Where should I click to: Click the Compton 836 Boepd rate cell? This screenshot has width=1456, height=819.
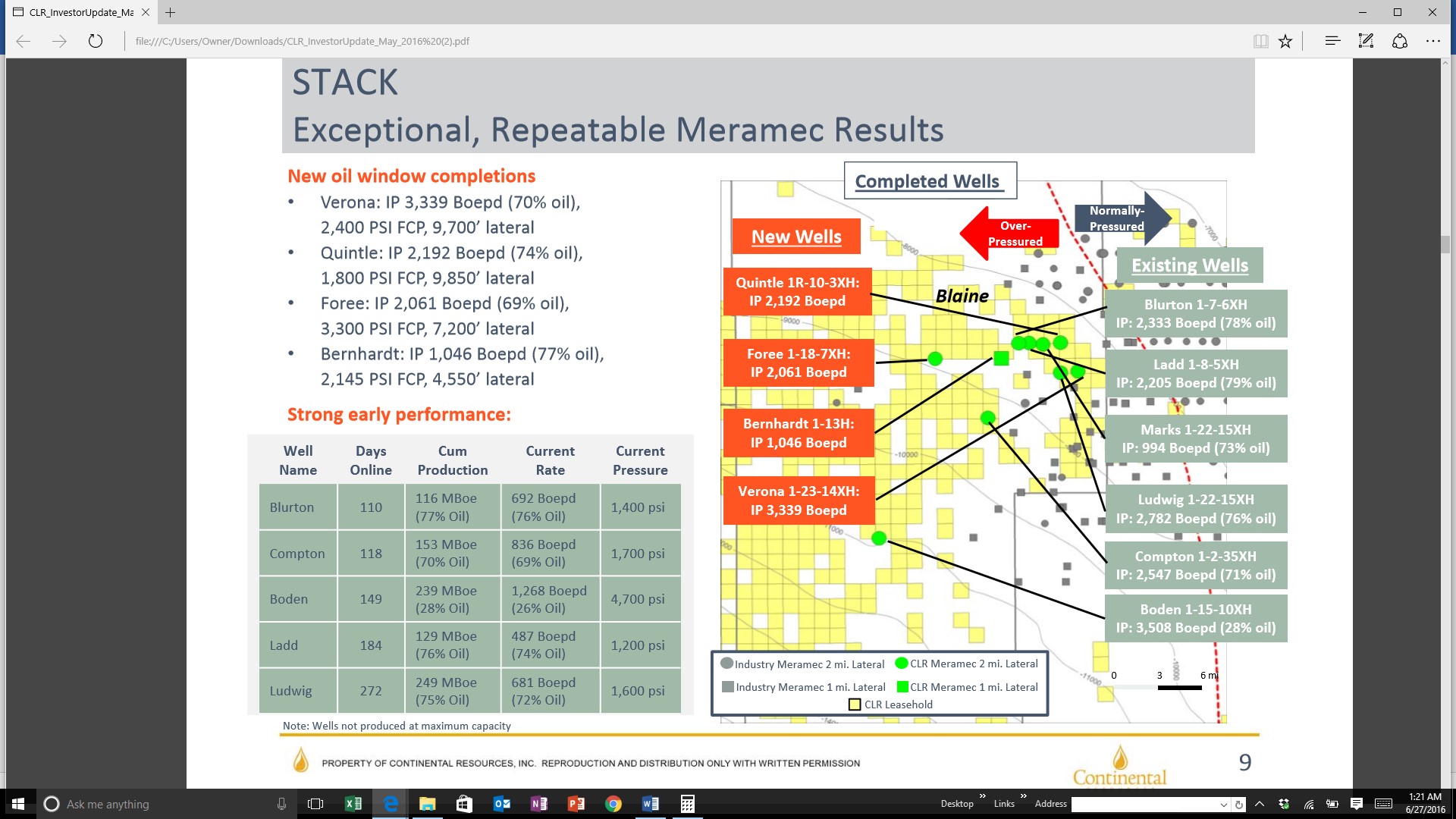(551, 554)
